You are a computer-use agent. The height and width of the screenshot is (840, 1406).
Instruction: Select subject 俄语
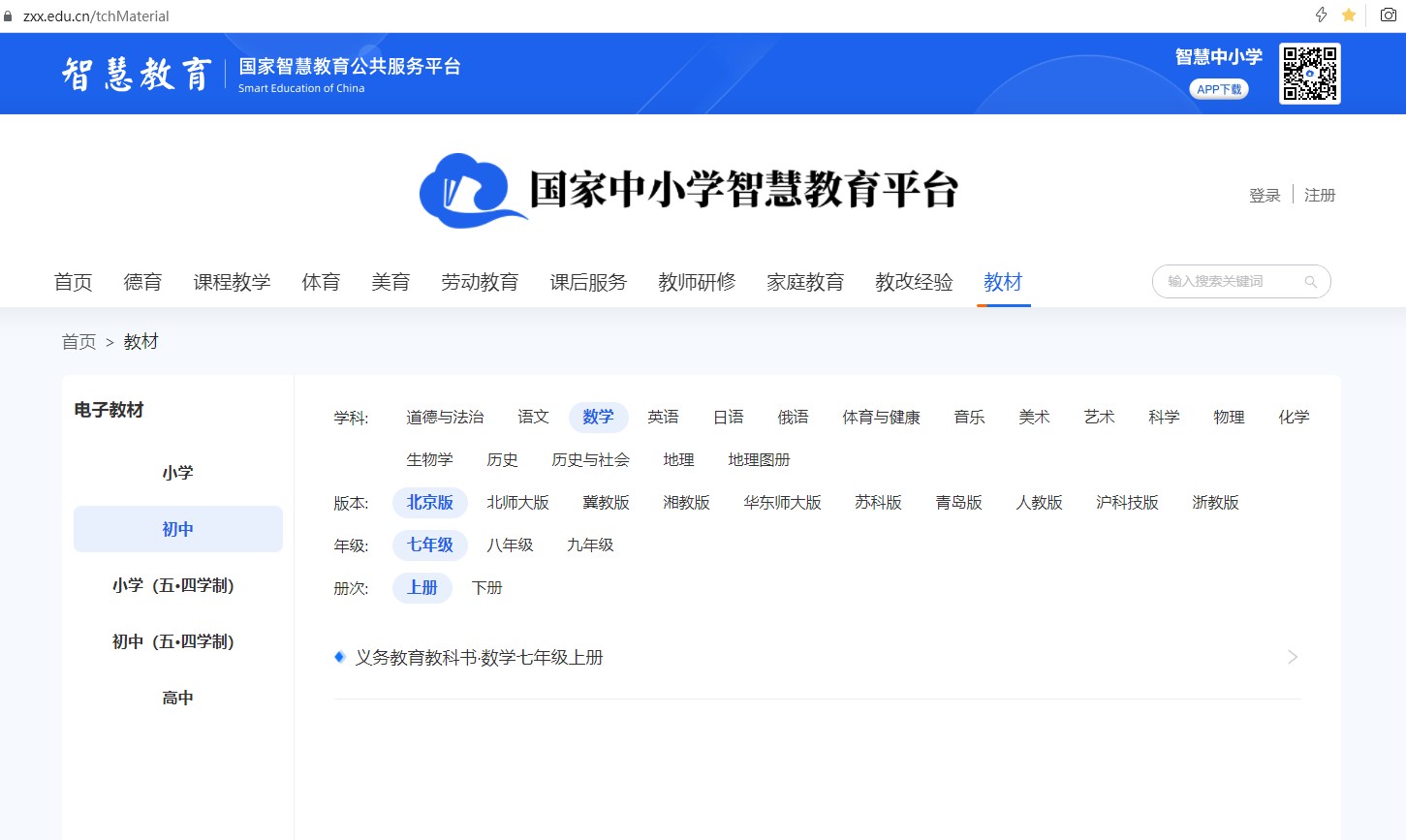[794, 417]
